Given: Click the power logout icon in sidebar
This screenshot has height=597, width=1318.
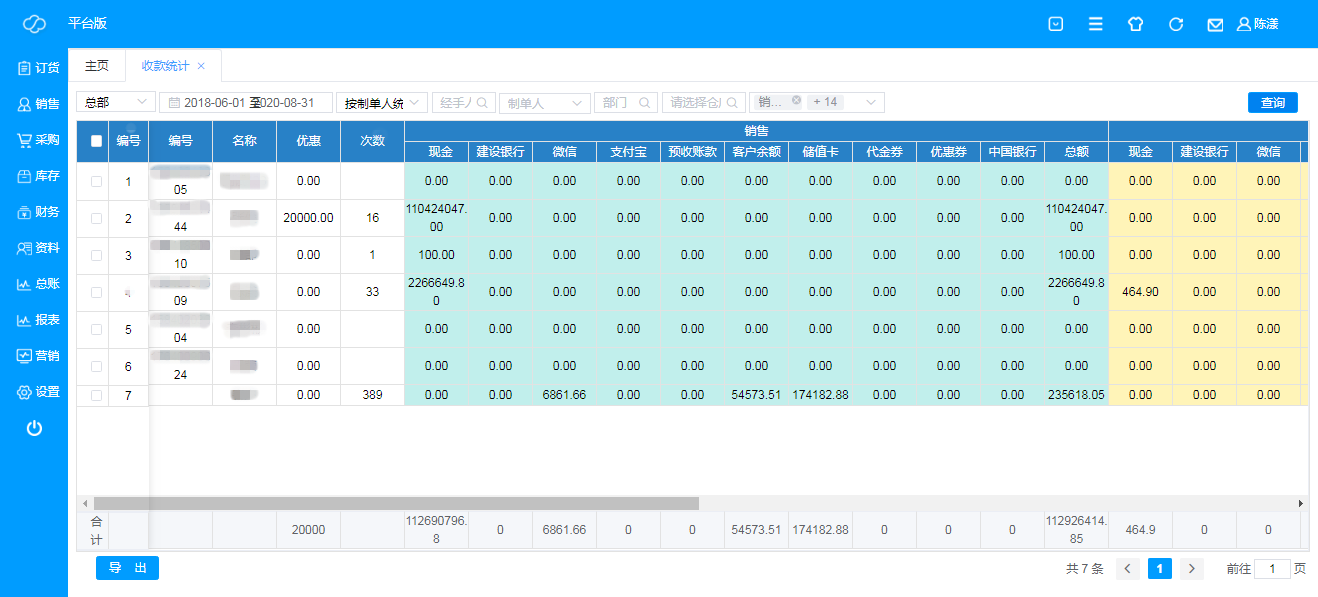Looking at the screenshot, I should [34, 428].
